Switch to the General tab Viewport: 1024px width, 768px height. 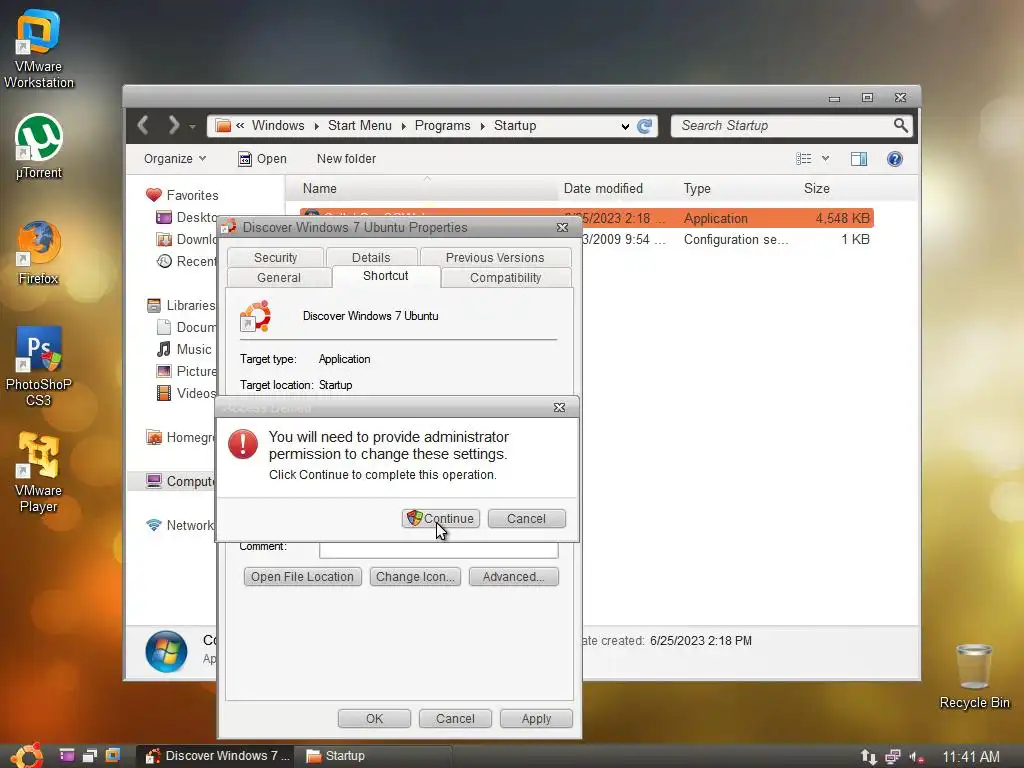pyautogui.click(x=279, y=278)
